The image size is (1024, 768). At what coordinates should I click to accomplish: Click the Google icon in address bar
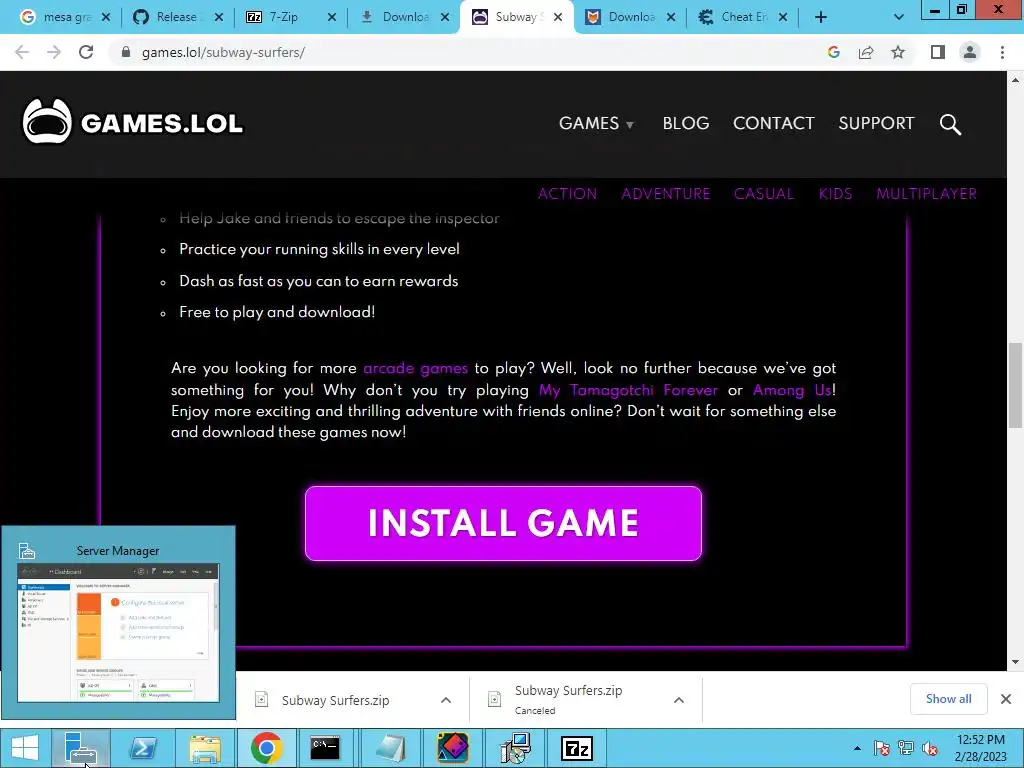tap(833, 52)
